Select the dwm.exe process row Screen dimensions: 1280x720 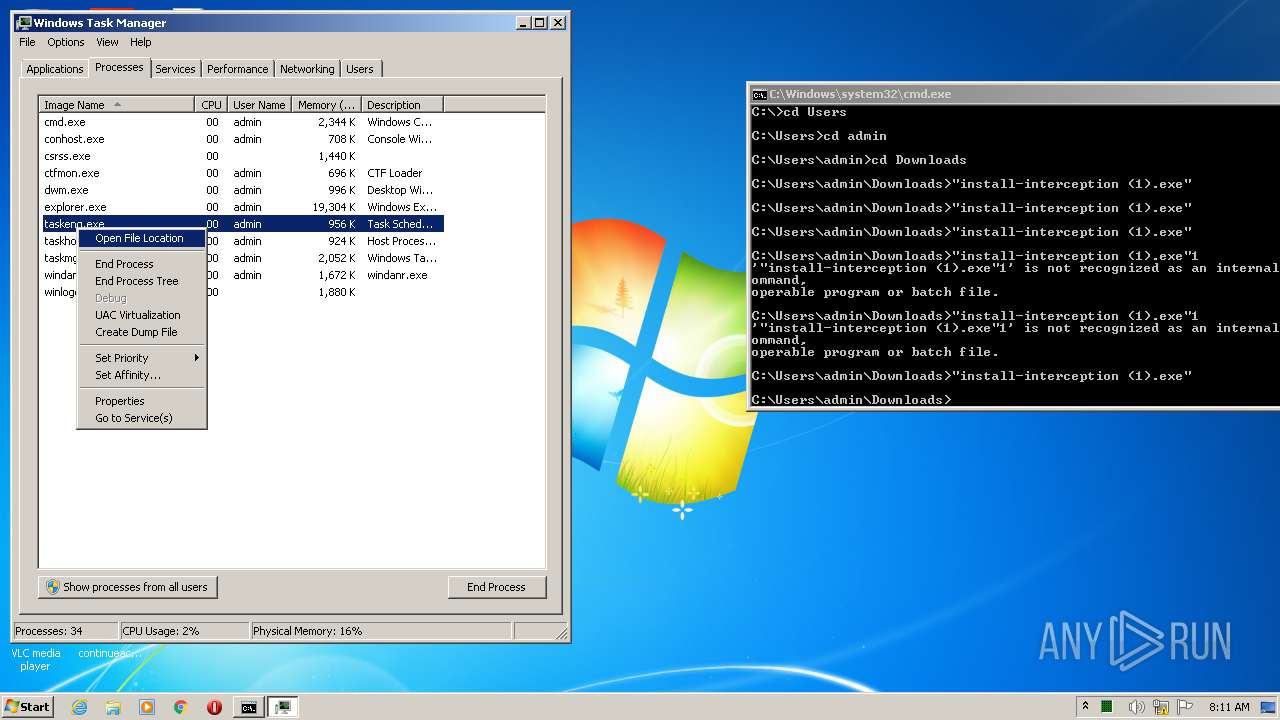point(241,190)
